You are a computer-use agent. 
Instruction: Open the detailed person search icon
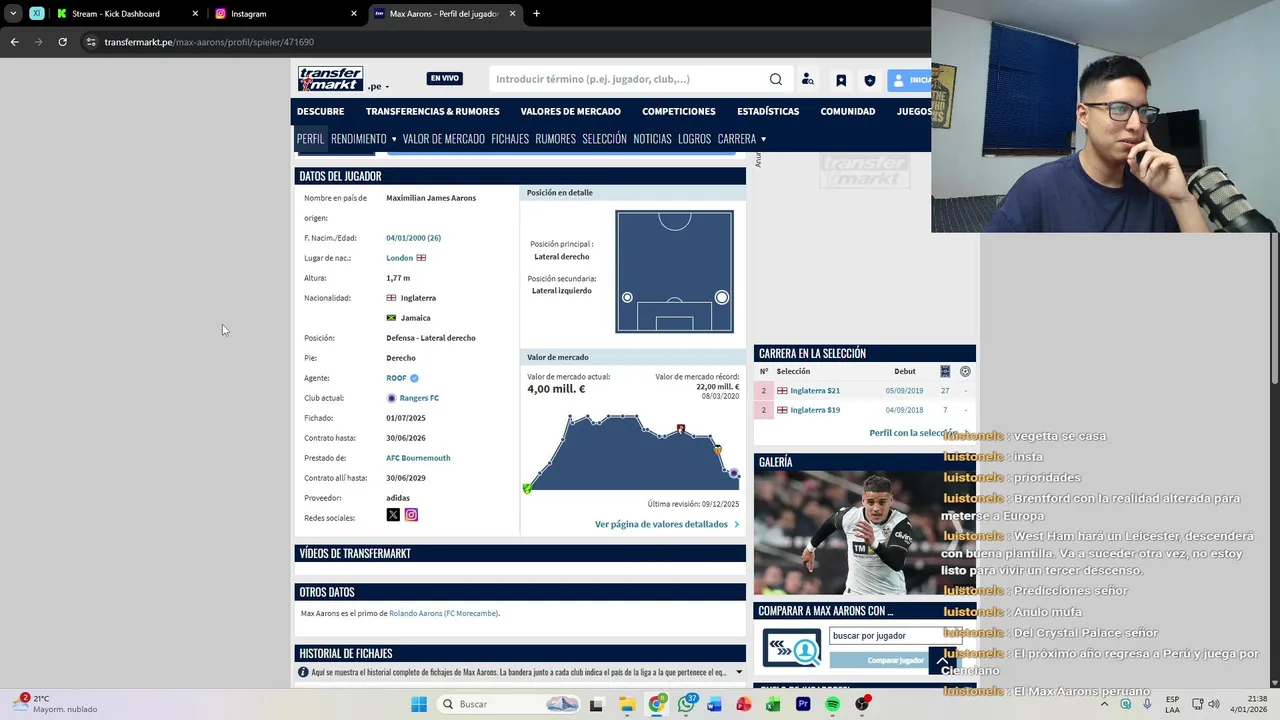pos(808,80)
